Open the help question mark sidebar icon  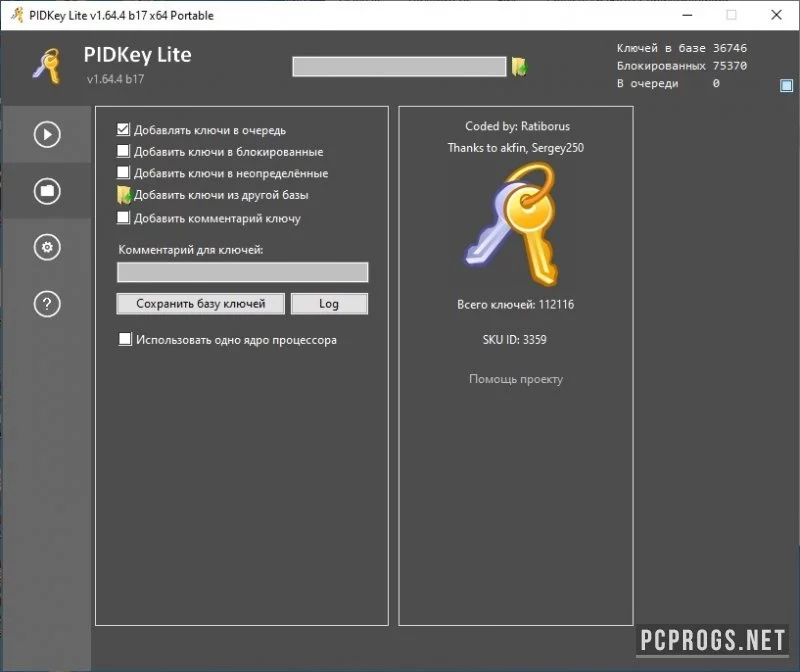(47, 304)
